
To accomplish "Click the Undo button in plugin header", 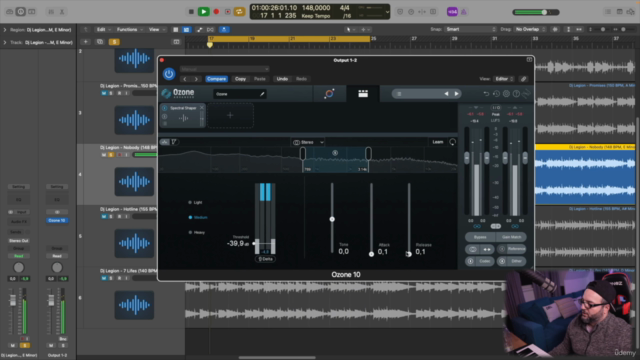I will click(282, 79).
